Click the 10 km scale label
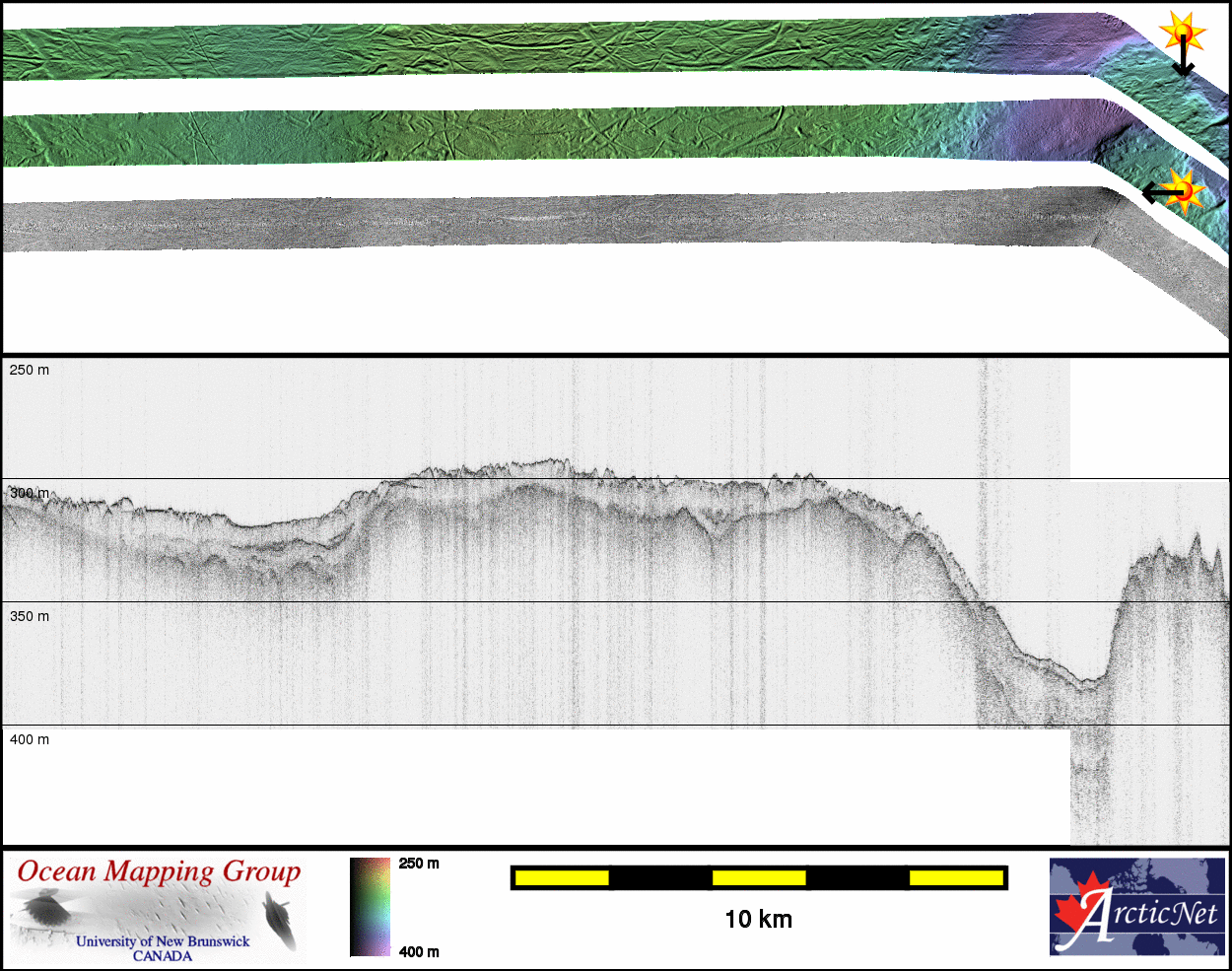Screen dimensions: 1232x971 point(758,919)
